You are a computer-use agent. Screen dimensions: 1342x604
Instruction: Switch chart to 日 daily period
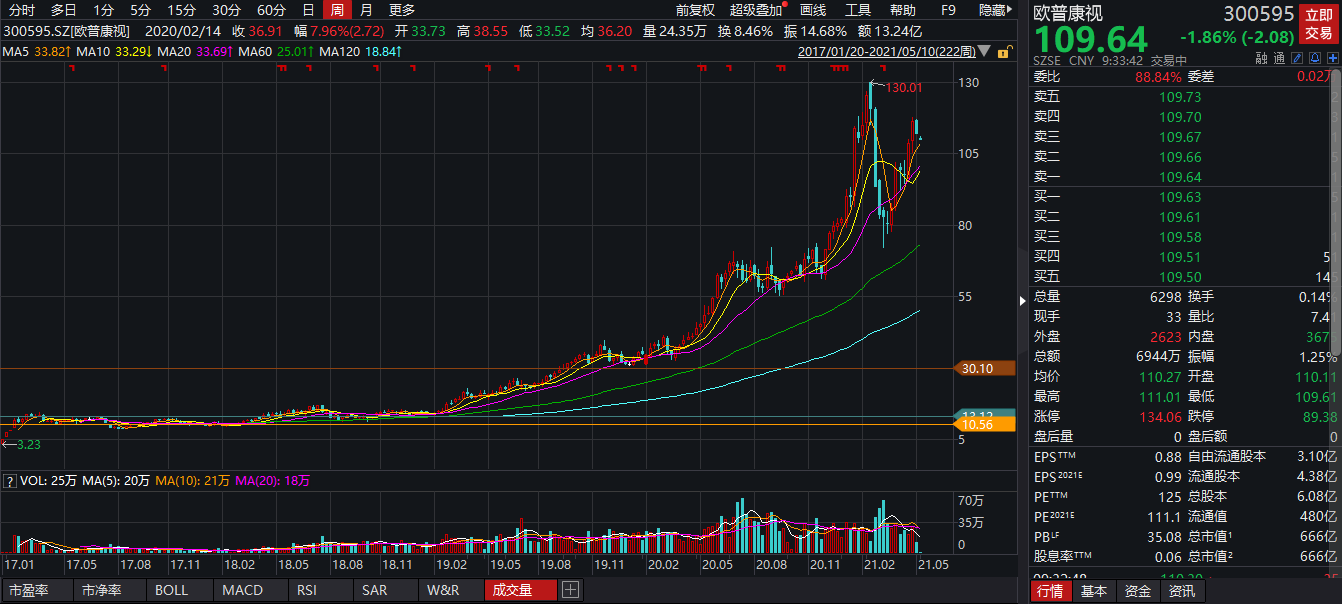point(308,10)
